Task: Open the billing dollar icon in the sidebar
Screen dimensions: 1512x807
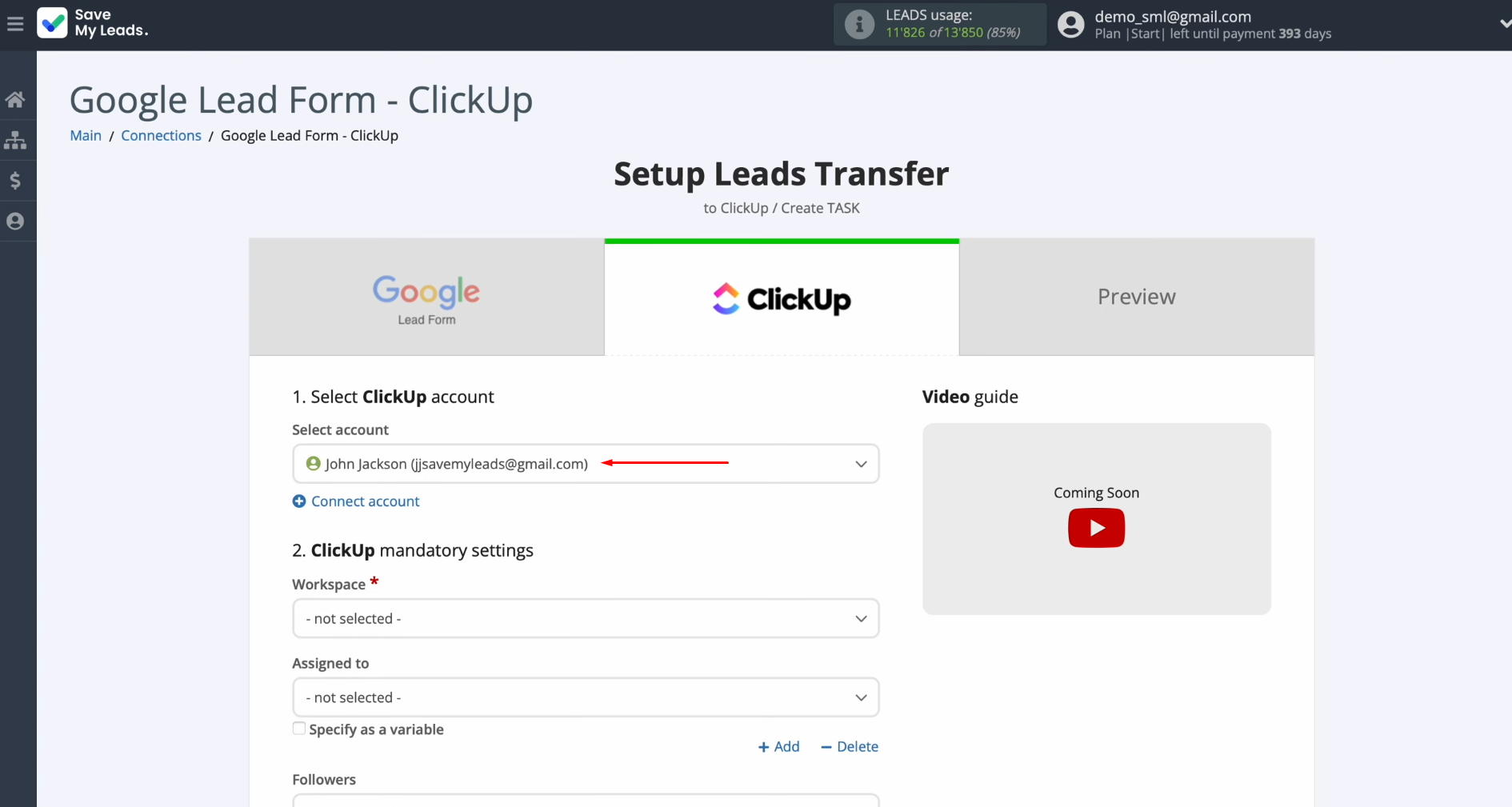Action: [x=15, y=181]
